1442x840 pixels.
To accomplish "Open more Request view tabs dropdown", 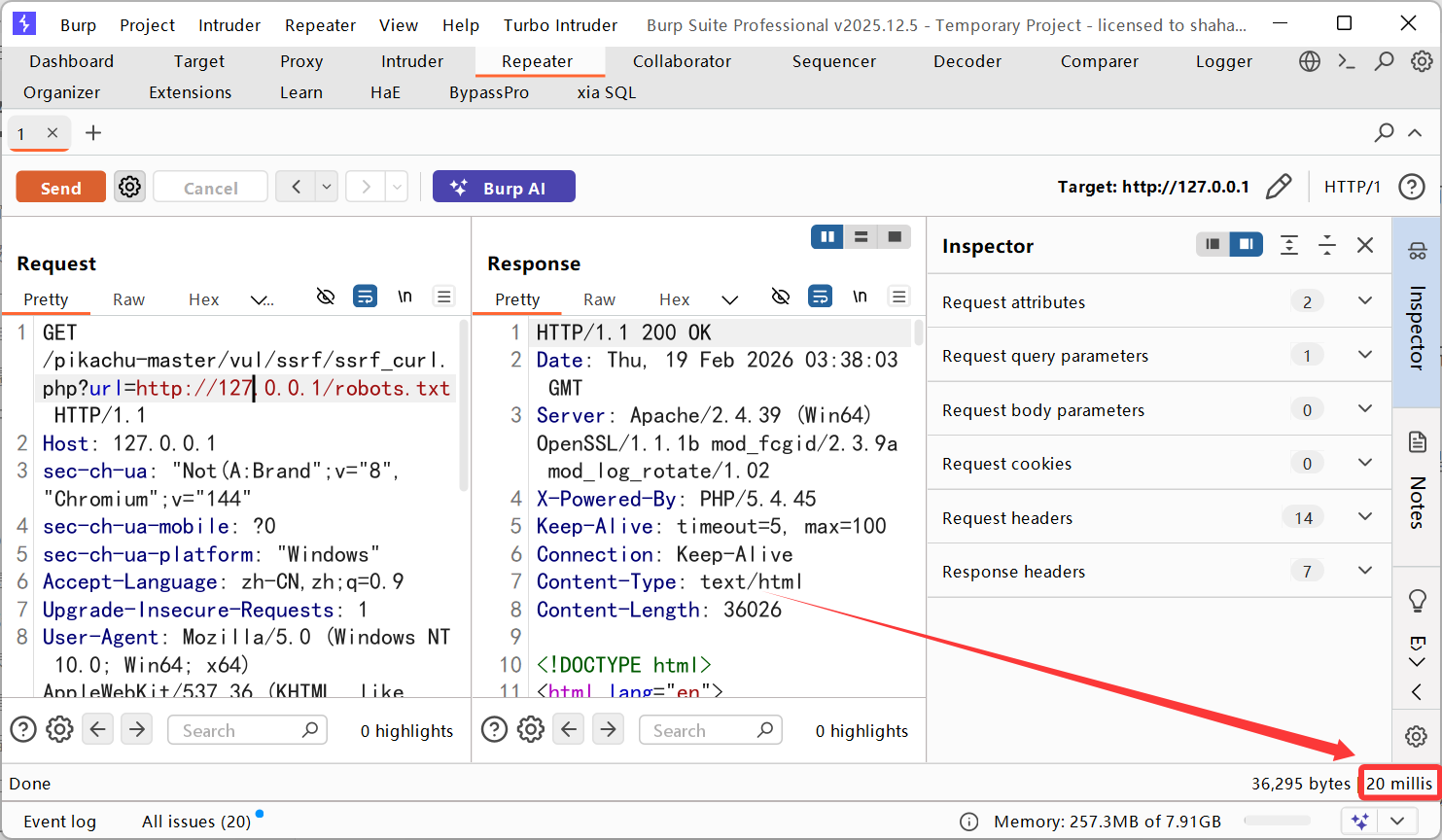I will pyautogui.click(x=262, y=299).
